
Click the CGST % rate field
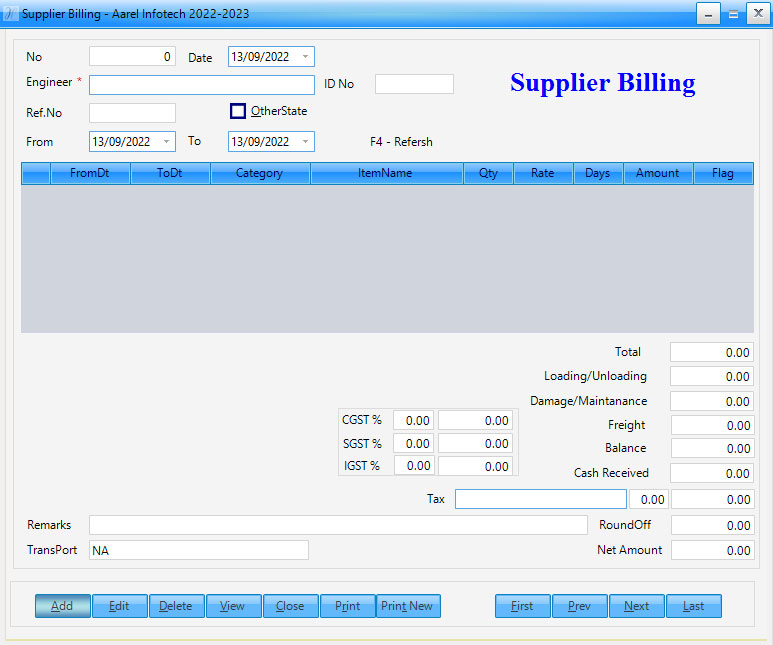coord(414,421)
